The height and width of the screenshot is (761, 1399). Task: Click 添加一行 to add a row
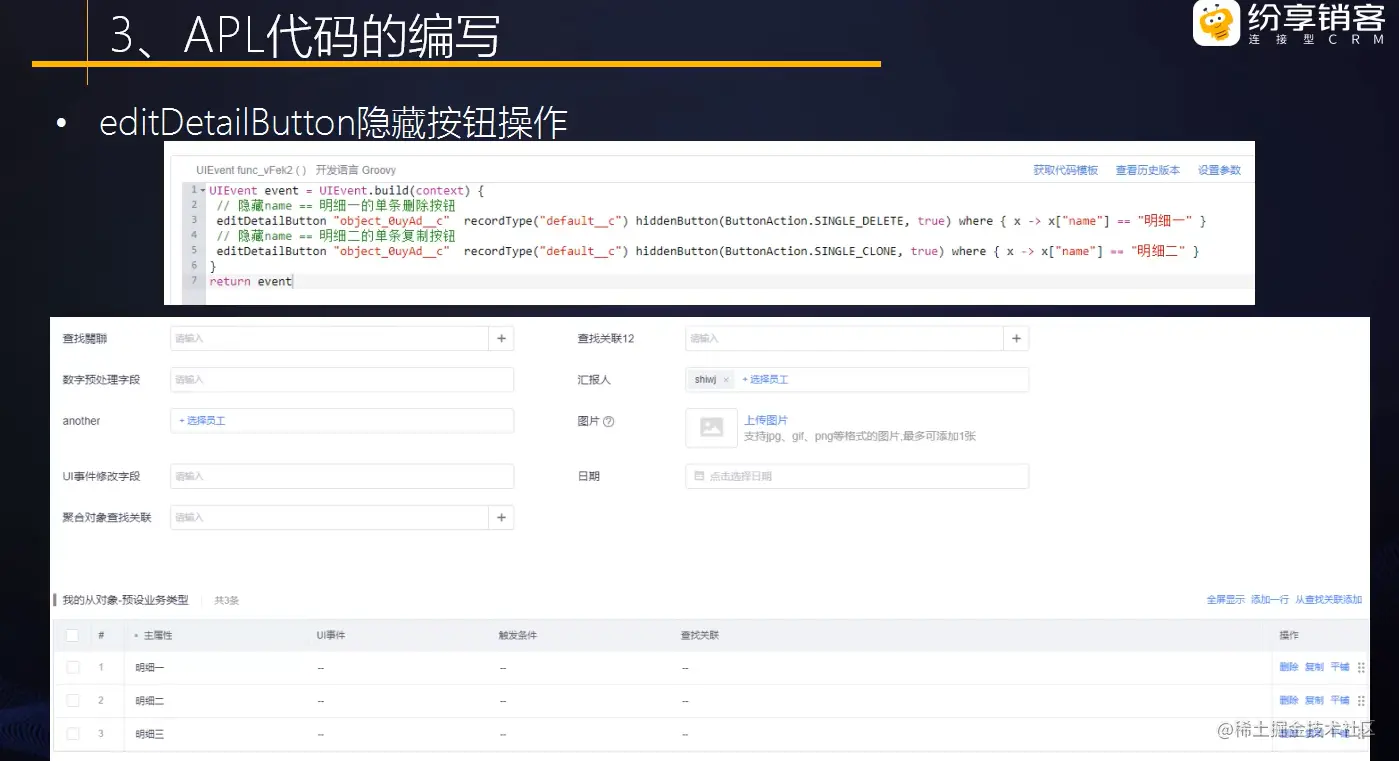click(1270, 600)
